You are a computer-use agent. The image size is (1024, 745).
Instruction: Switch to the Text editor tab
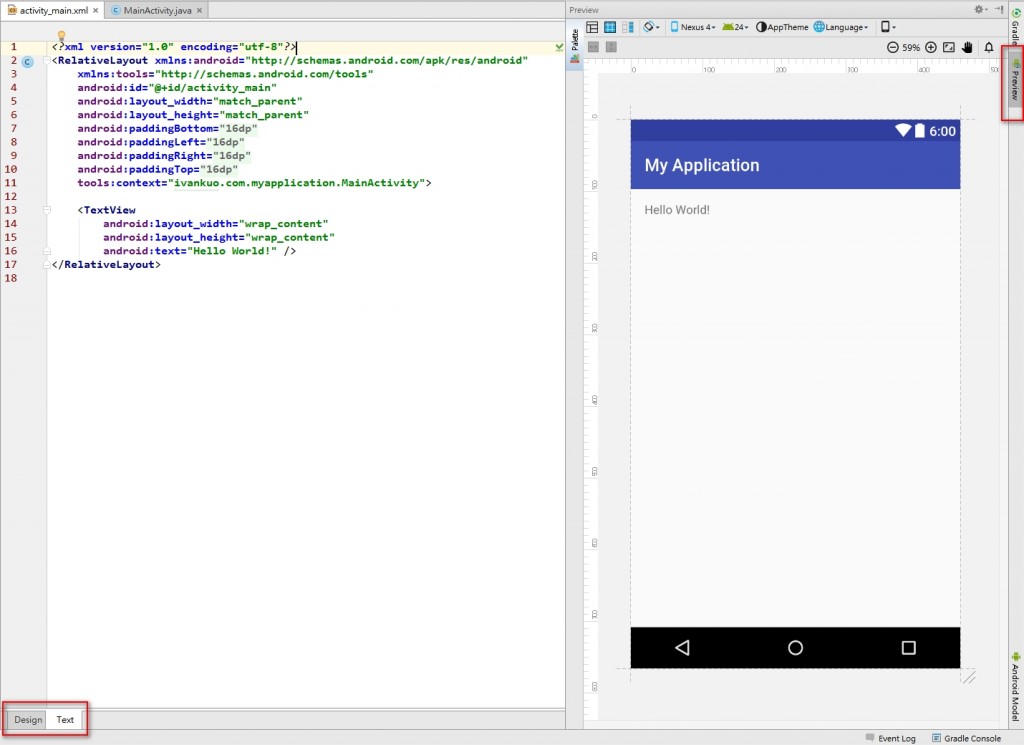[65, 720]
